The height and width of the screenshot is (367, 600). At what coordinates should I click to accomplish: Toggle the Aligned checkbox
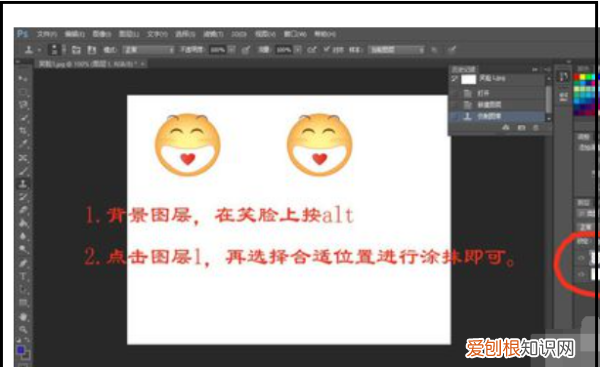click(326, 49)
